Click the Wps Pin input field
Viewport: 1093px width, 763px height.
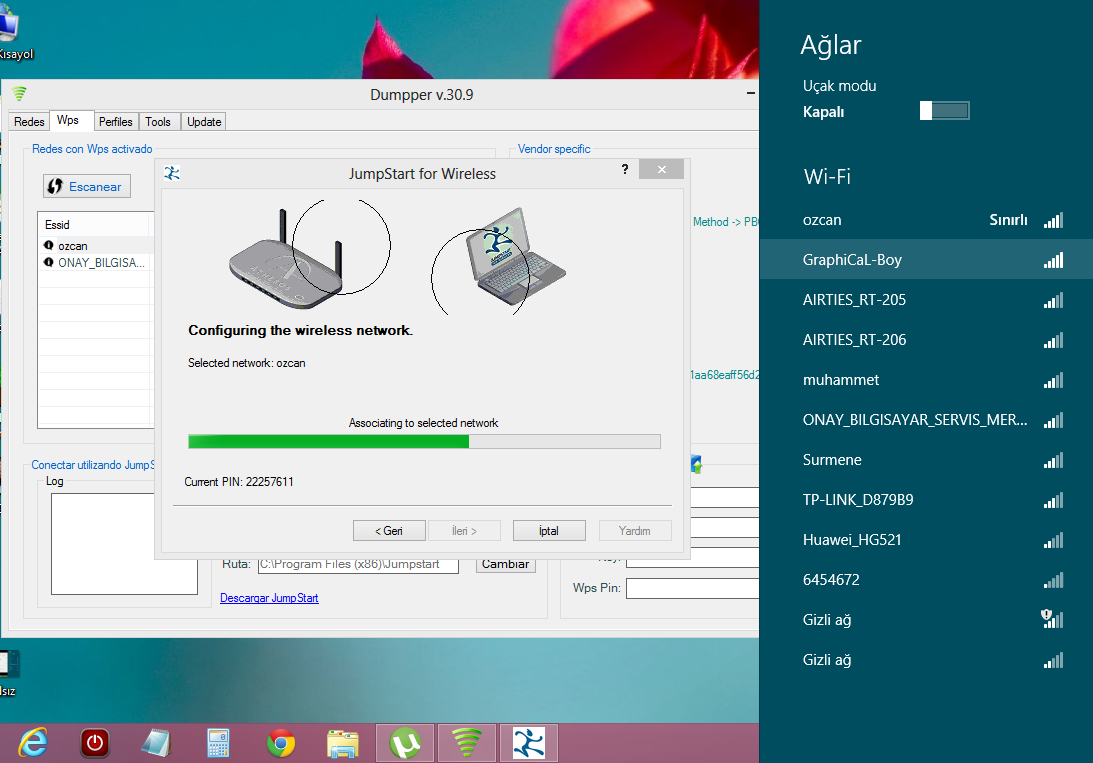coord(692,588)
